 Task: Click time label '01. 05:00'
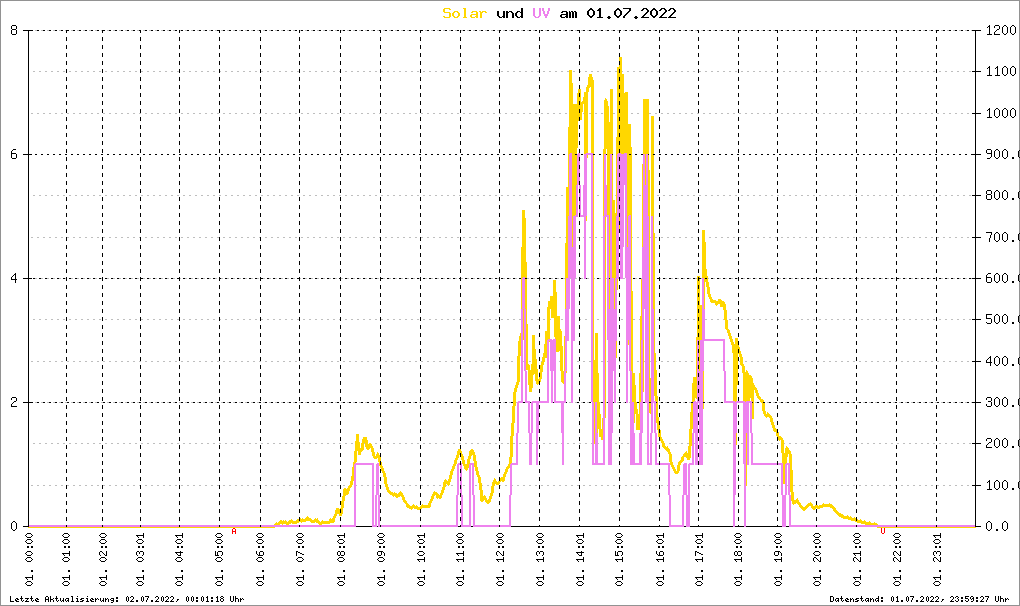[x=219, y=559]
